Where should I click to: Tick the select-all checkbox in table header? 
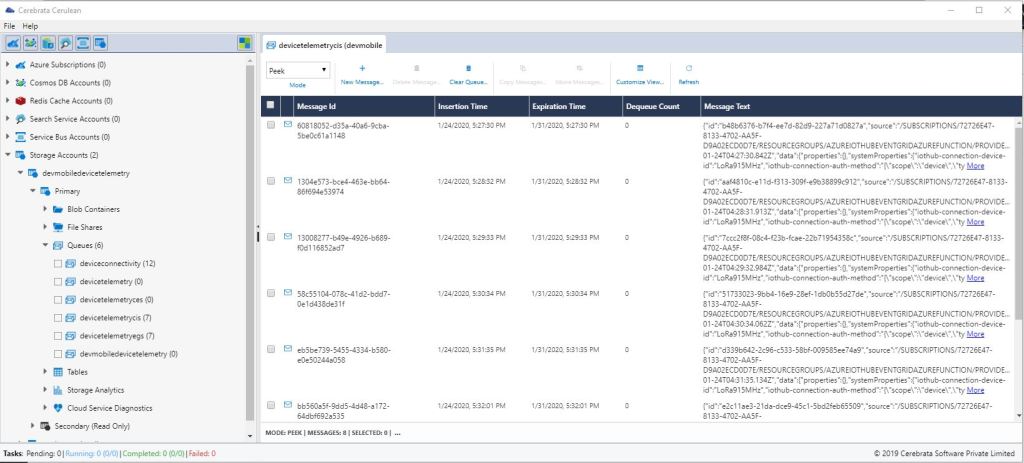click(271, 106)
